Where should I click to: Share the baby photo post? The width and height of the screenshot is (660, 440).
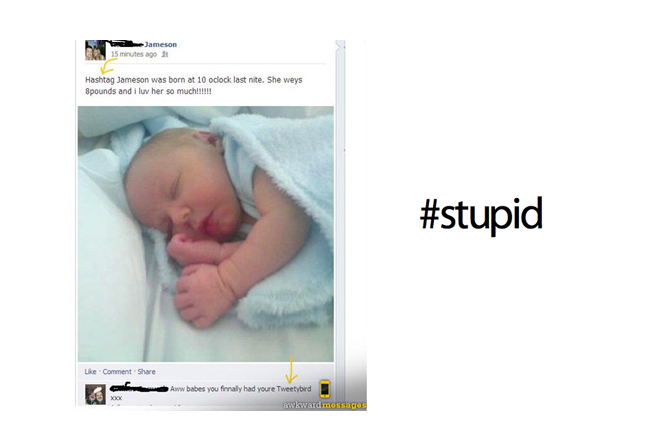pyautogui.click(x=146, y=371)
